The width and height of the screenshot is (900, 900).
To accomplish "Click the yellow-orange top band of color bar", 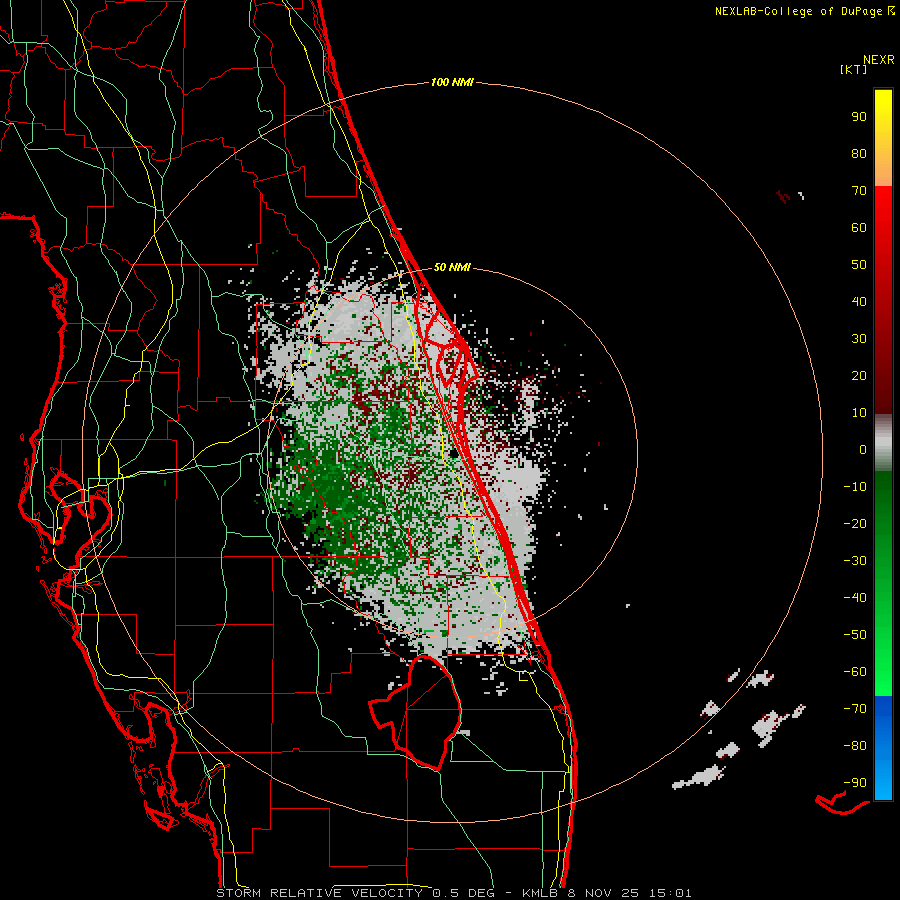I will [x=883, y=138].
